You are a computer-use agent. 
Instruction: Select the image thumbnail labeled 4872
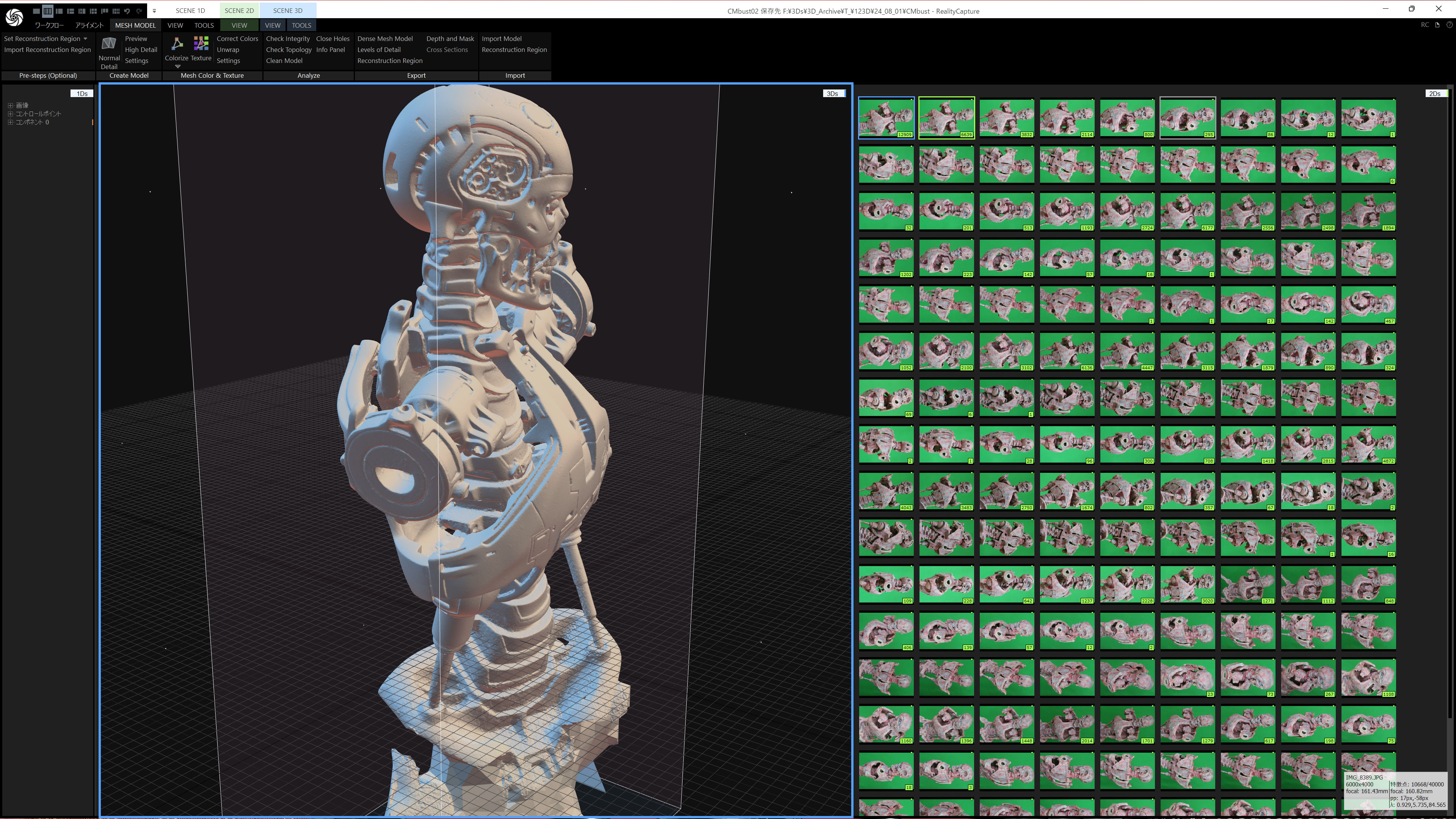pyautogui.click(x=1368, y=445)
